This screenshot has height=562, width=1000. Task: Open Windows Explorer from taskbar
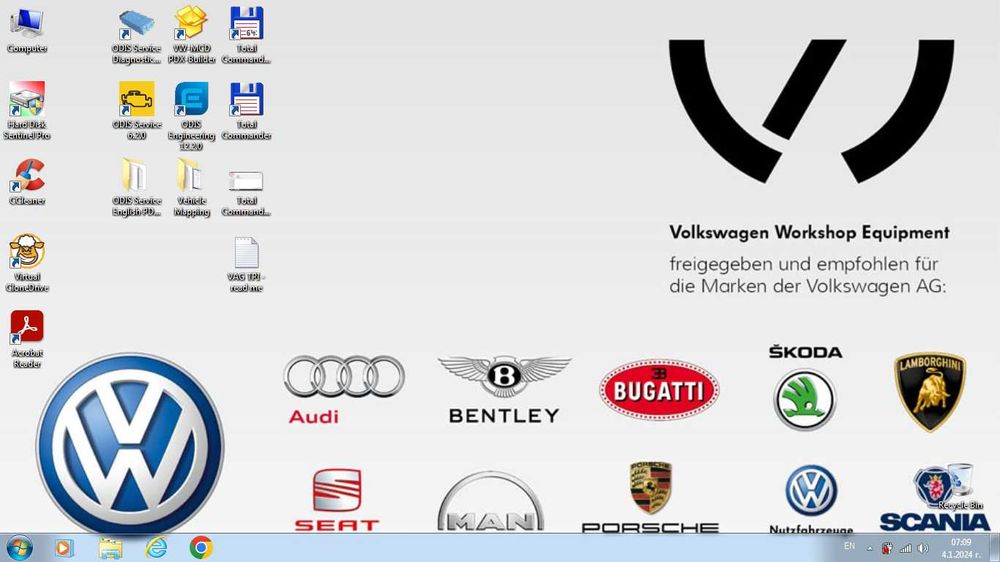[x=110, y=548]
